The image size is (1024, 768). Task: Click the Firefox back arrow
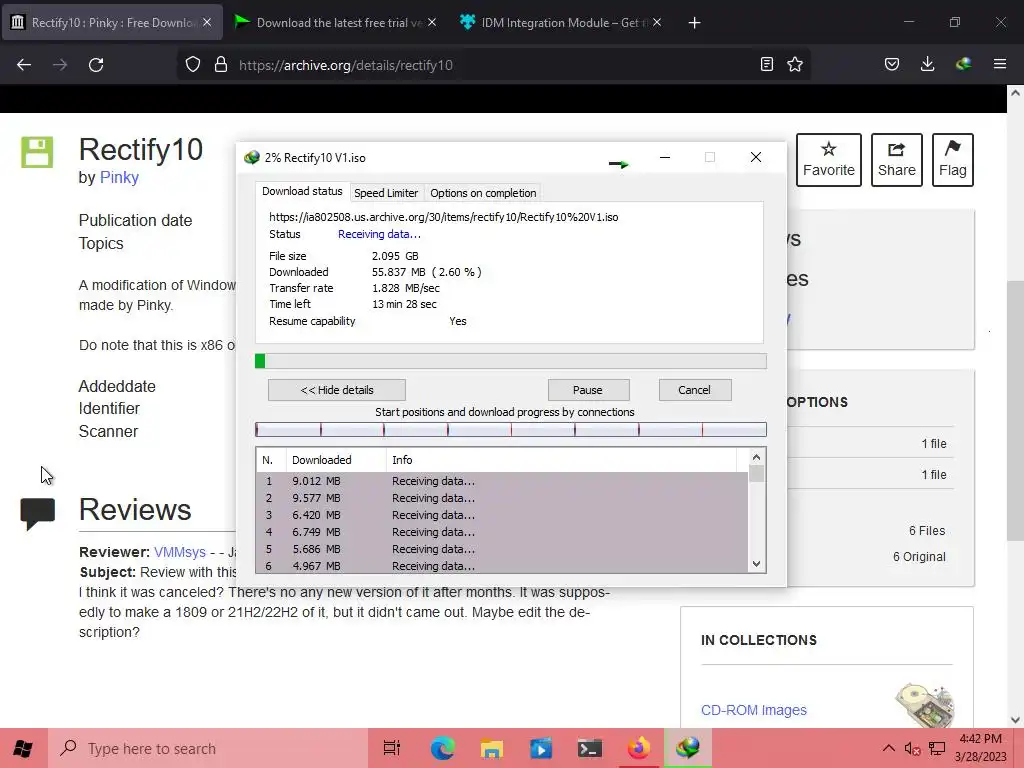[x=24, y=65]
